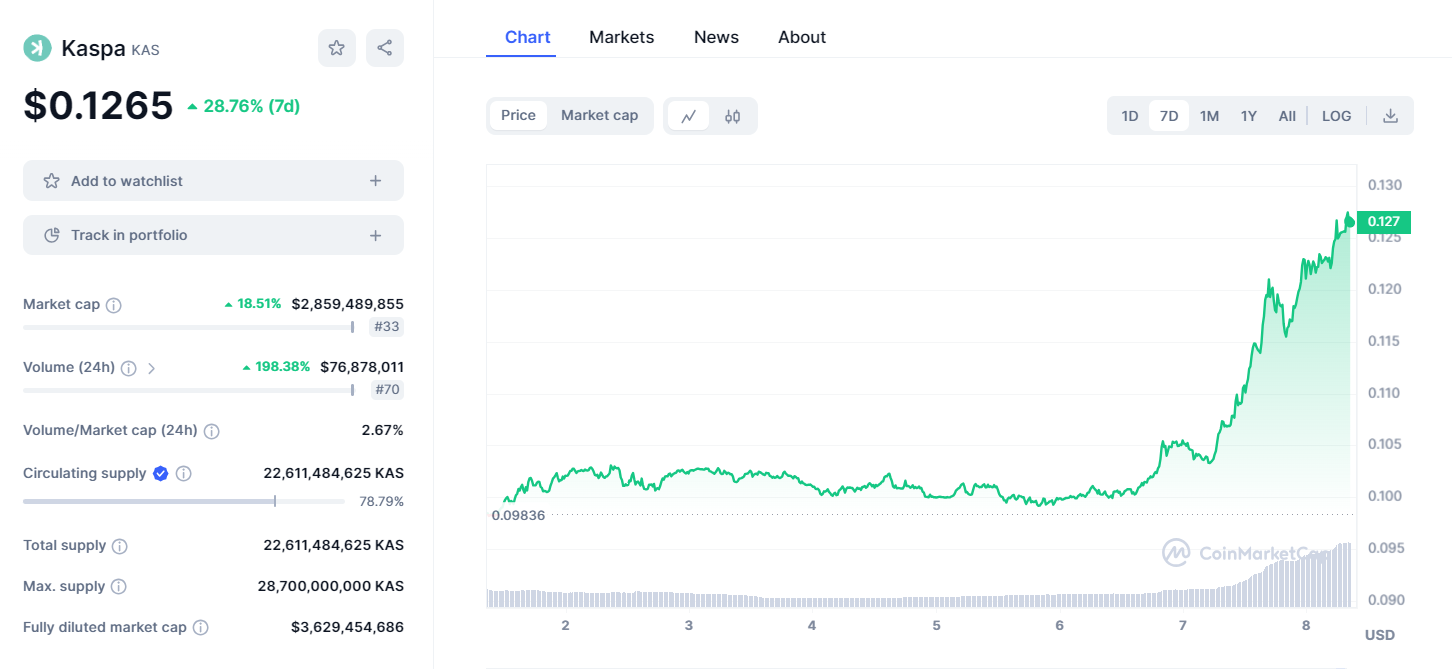Open Circulating supply info icon
The image size is (1452, 669).
[184, 473]
